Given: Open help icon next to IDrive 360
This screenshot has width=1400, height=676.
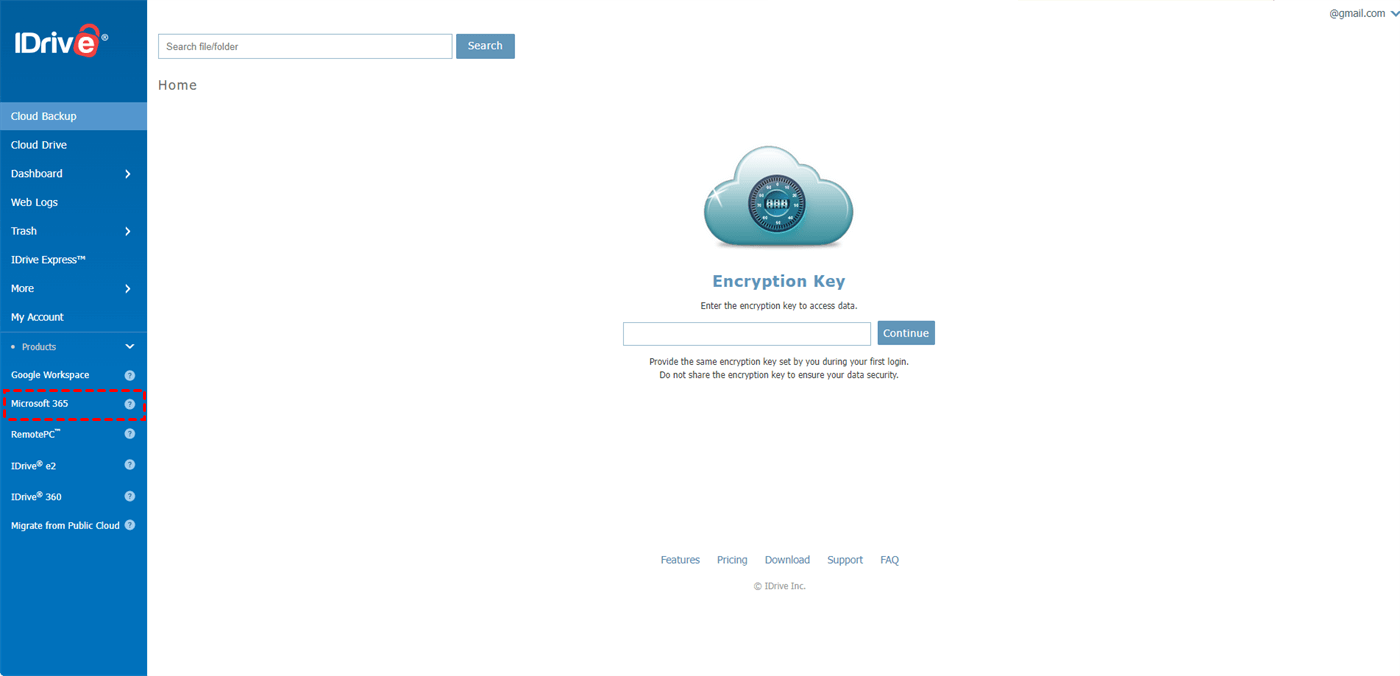Looking at the screenshot, I should pos(129,496).
